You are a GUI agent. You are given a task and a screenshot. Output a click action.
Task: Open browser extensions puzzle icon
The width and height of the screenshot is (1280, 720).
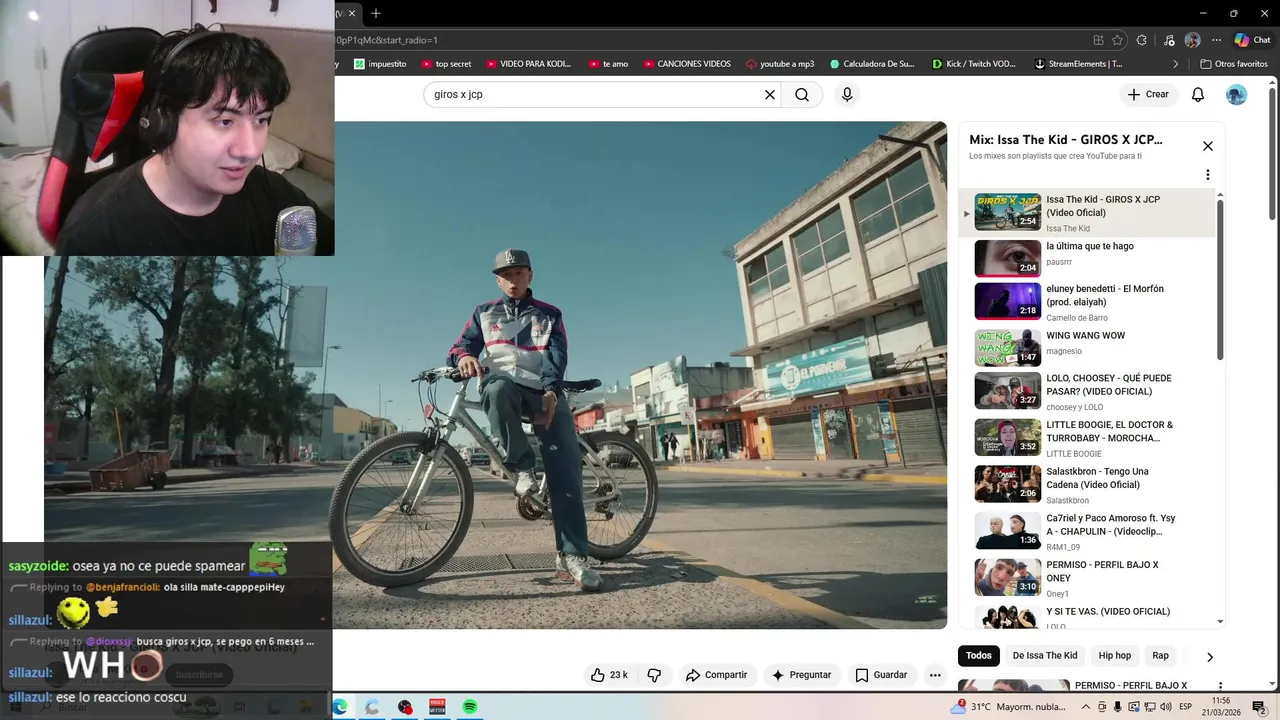click(1142, 40)
